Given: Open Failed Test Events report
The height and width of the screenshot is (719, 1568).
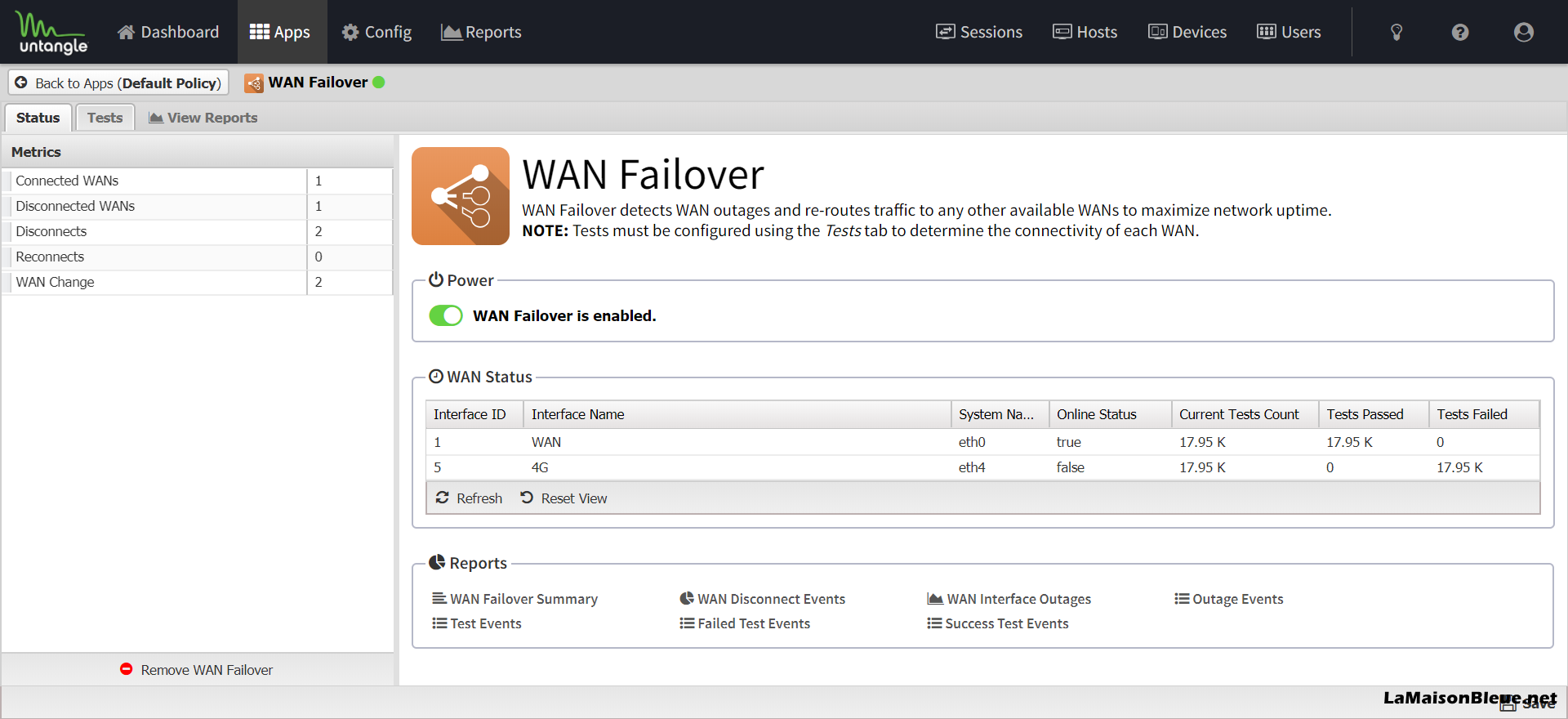Looking at the screenshot, I should 745,623.
